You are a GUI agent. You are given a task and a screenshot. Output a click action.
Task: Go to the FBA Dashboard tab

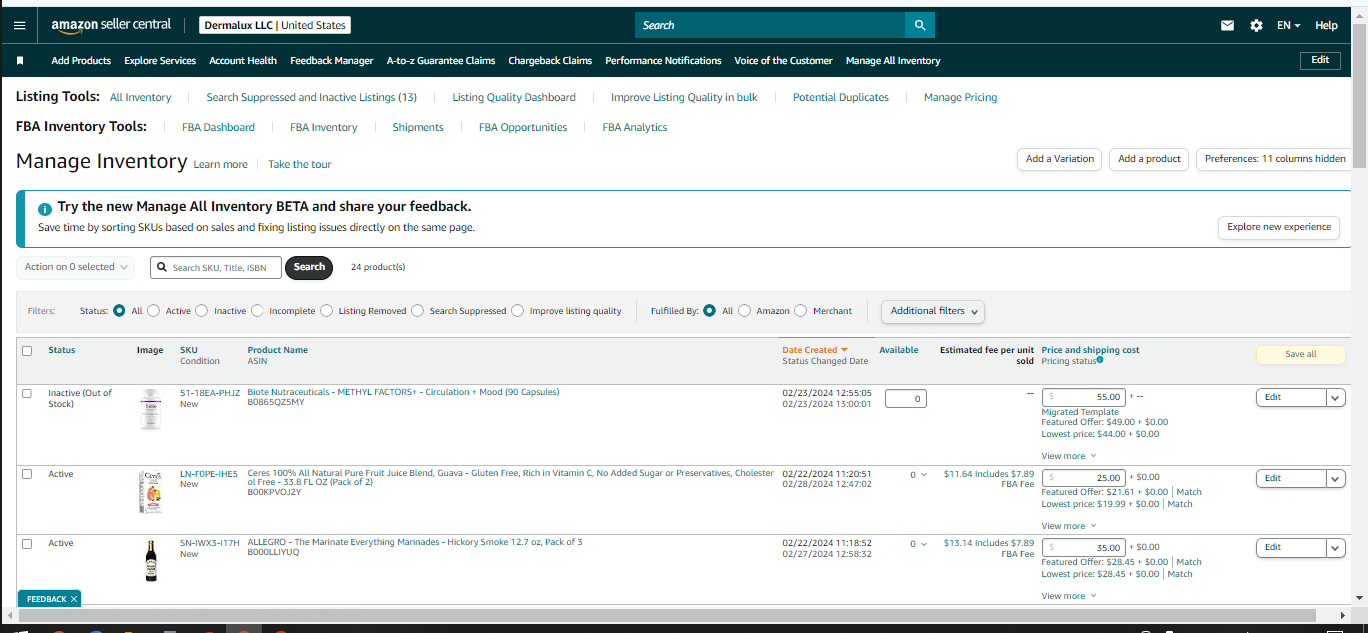pyautogui.click(x=218, y=128)
